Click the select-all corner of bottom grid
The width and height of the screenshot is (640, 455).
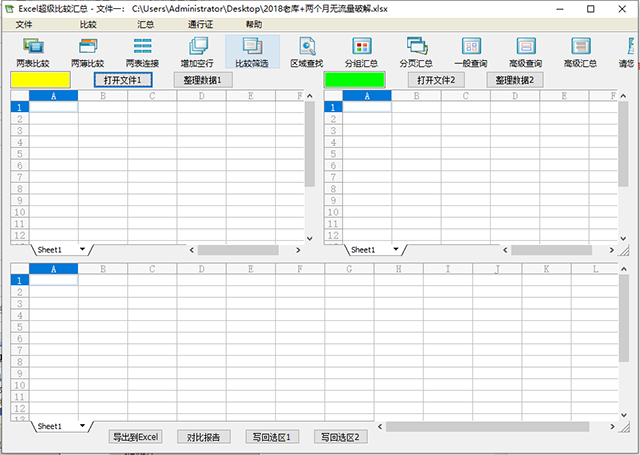pyautogui.click(x=20, y=269)
